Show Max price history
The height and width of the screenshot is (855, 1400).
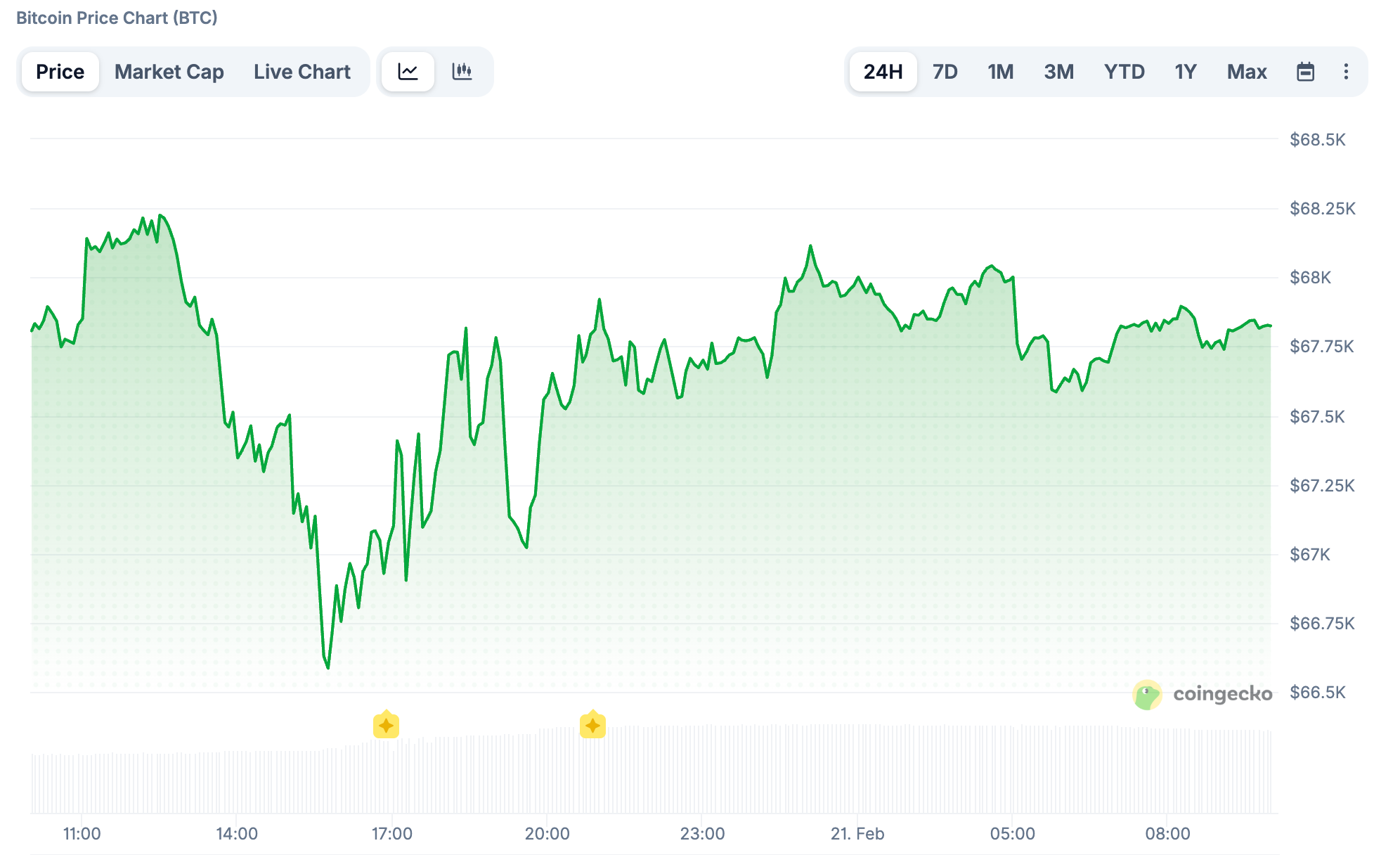tap(1247, 72)
